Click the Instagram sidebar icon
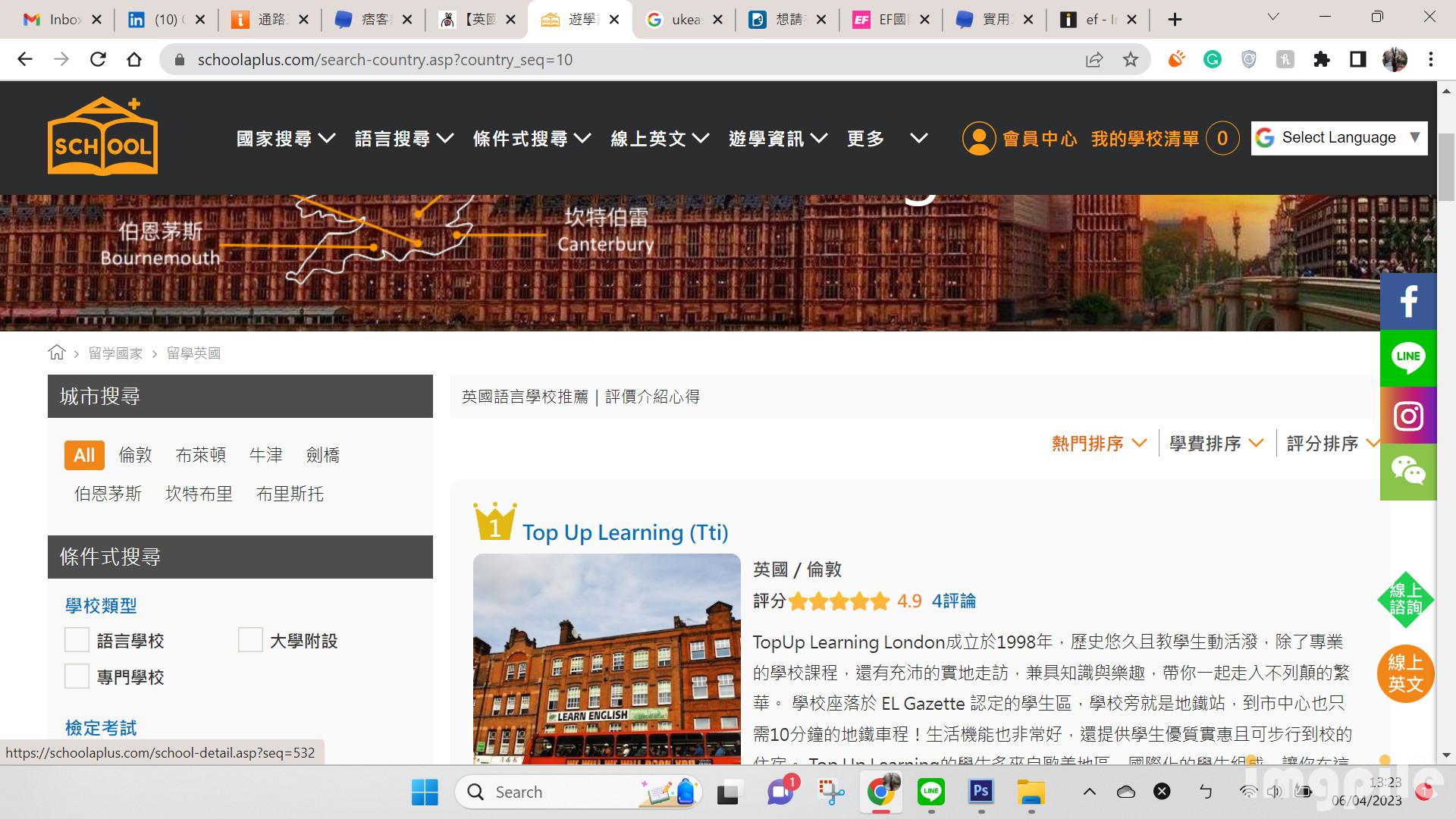 (x=1408, y=416)
